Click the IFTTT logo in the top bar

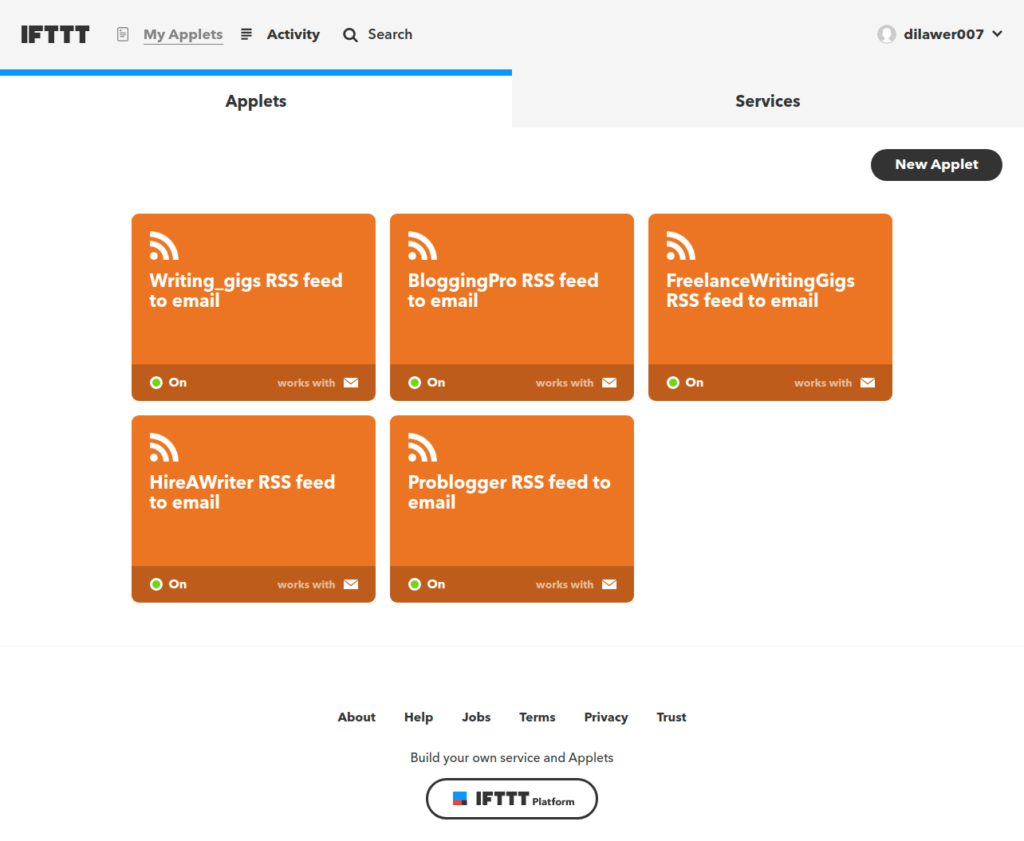55,34
